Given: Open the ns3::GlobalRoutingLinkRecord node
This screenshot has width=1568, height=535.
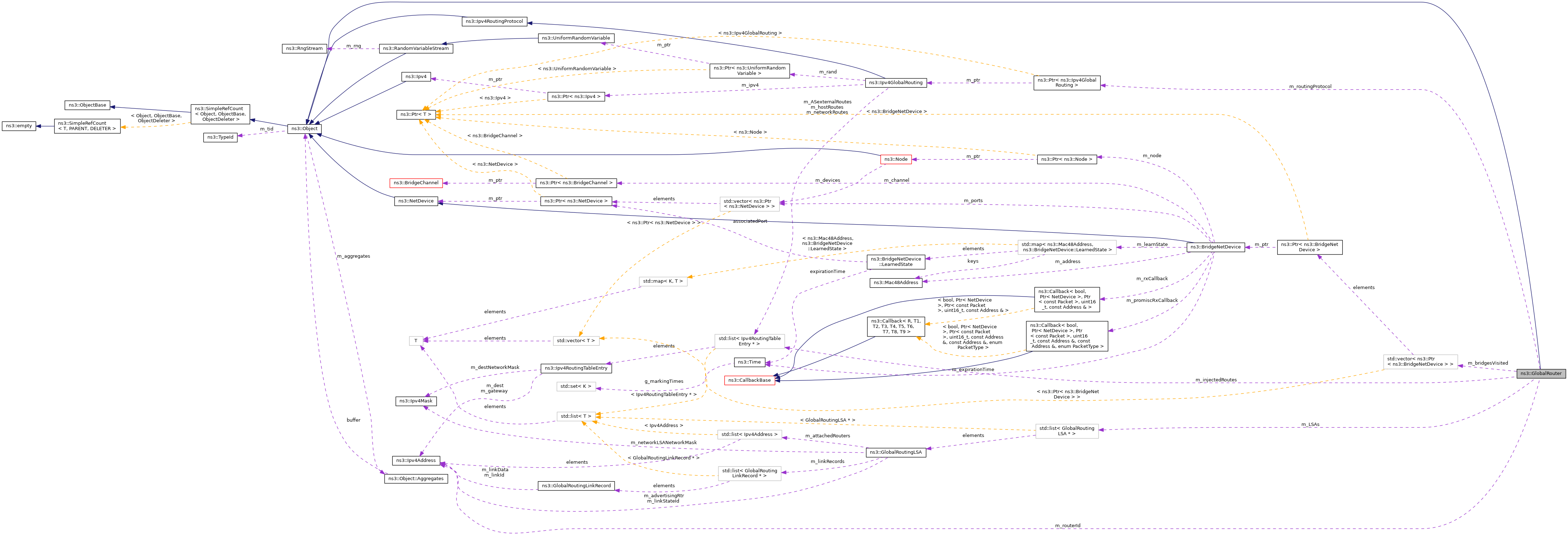Looking at the screenshot, I should (576, 486).
